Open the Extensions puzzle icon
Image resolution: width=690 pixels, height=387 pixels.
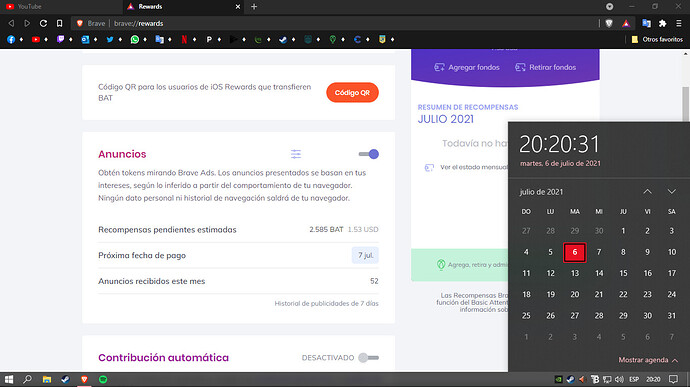[x=663, y=23]
